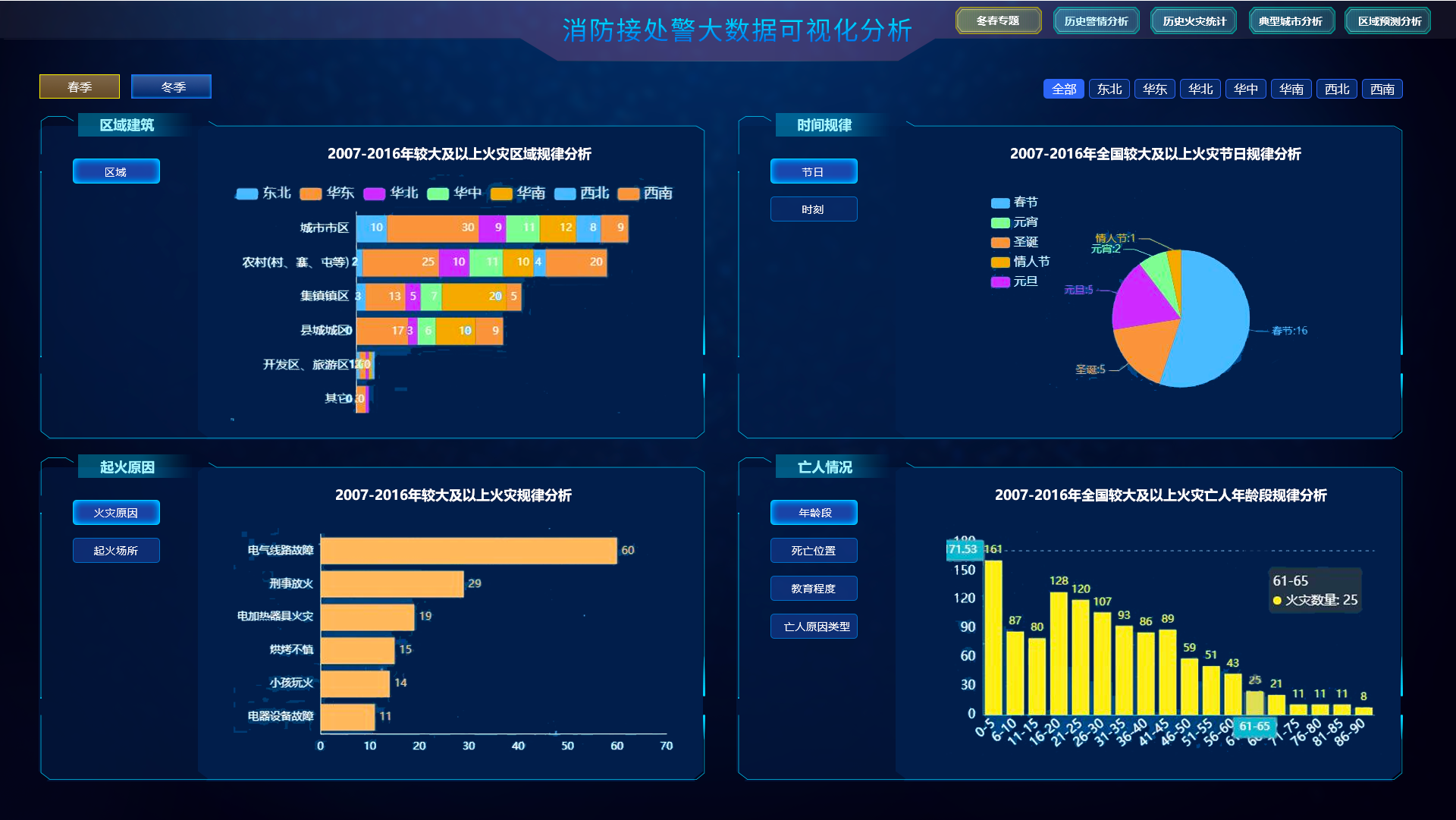1456x820 pixels.
Task: Toggle 西南 legend swatch in region chart
Action: point(629,193)
